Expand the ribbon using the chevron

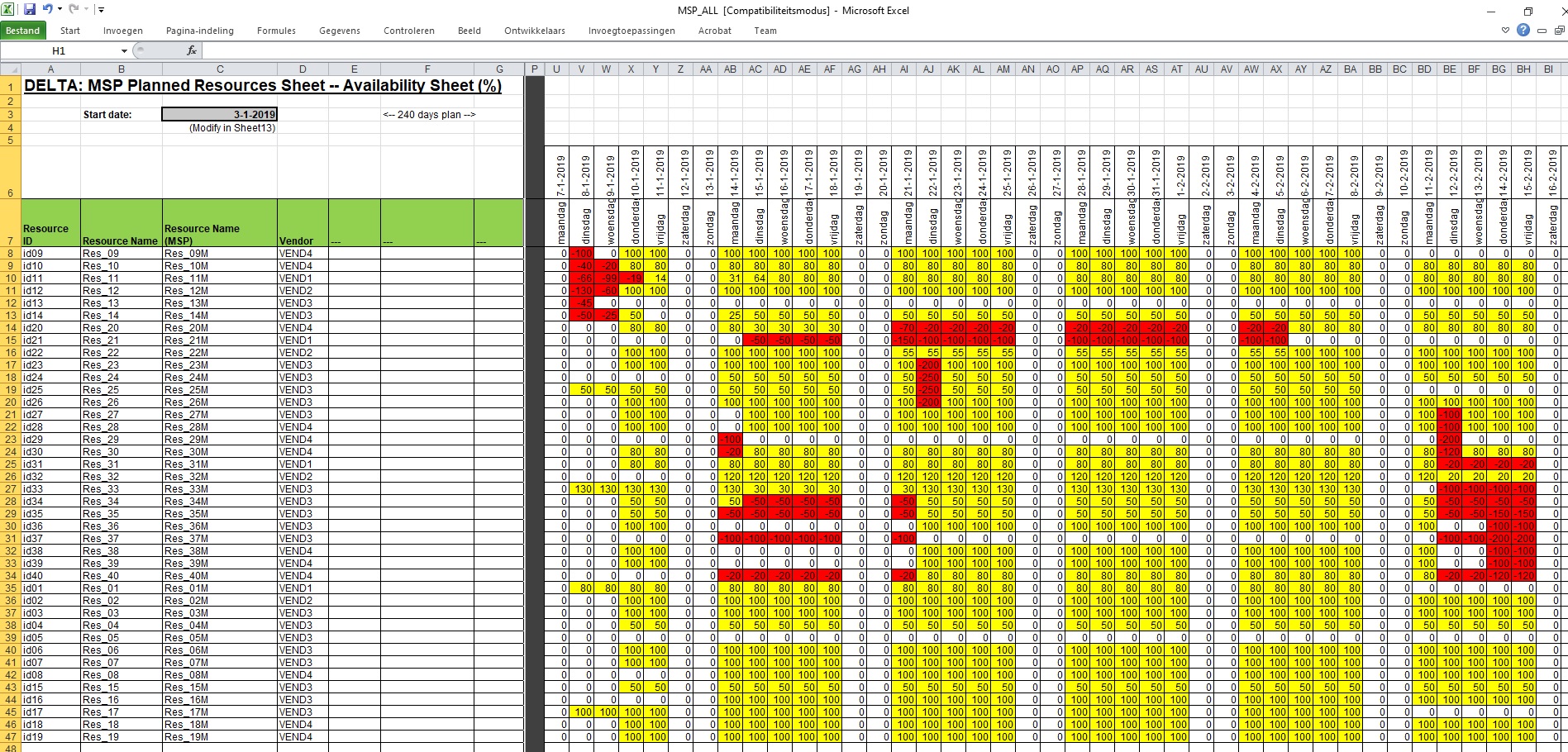click(1505, 31)
